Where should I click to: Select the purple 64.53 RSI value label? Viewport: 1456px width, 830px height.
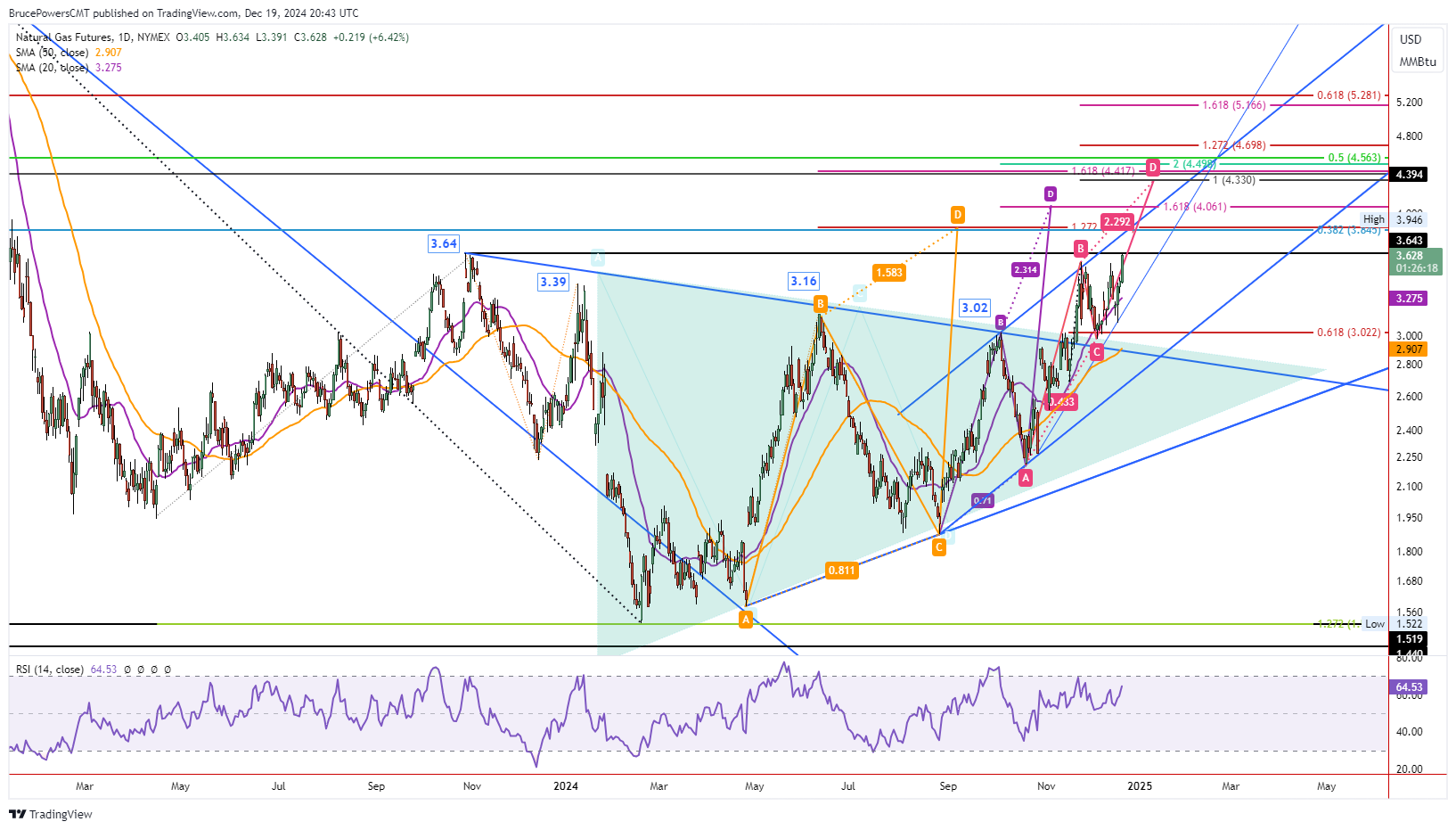point(1409,687)
